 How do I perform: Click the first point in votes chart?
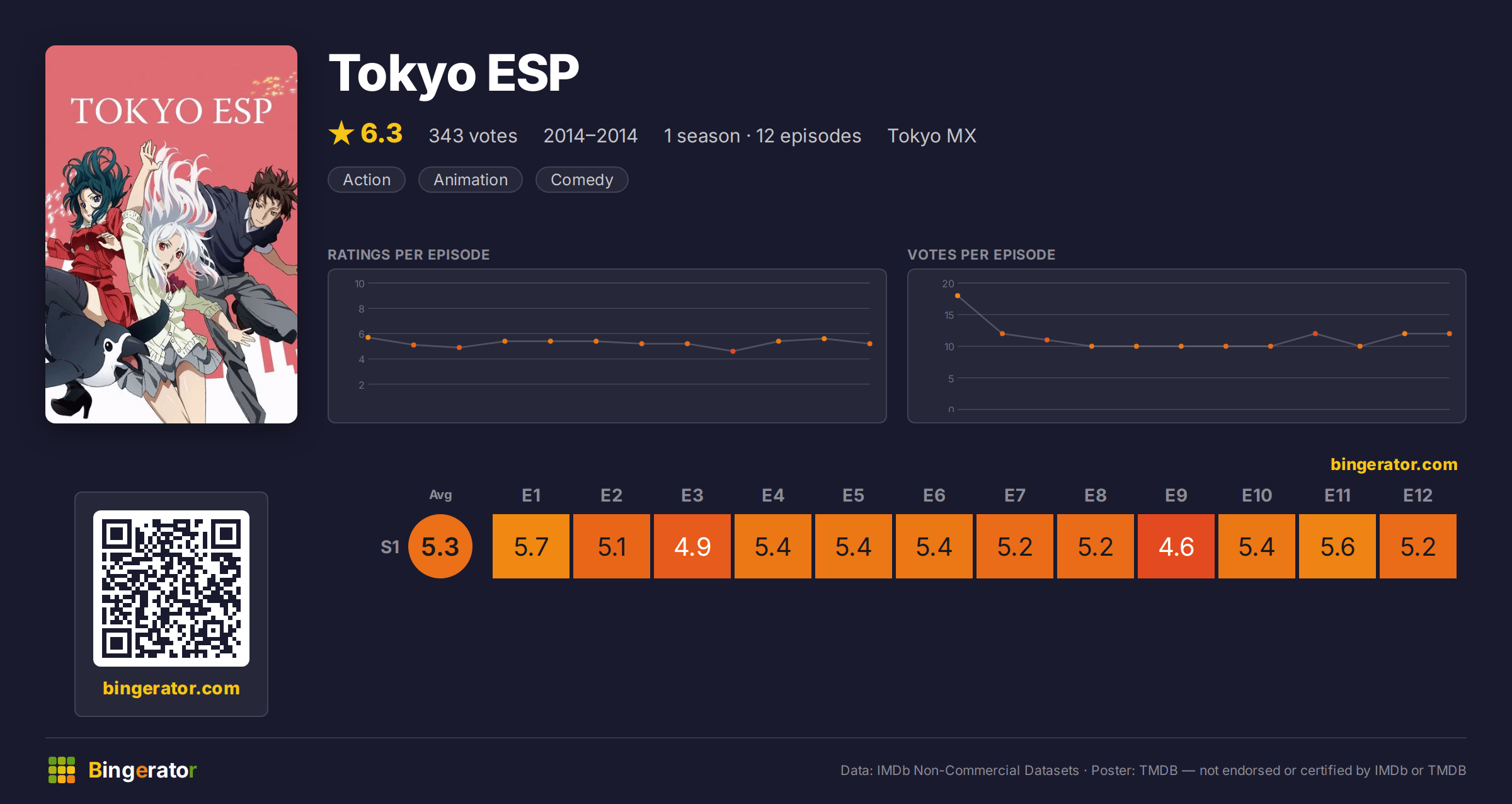[958, 296]
